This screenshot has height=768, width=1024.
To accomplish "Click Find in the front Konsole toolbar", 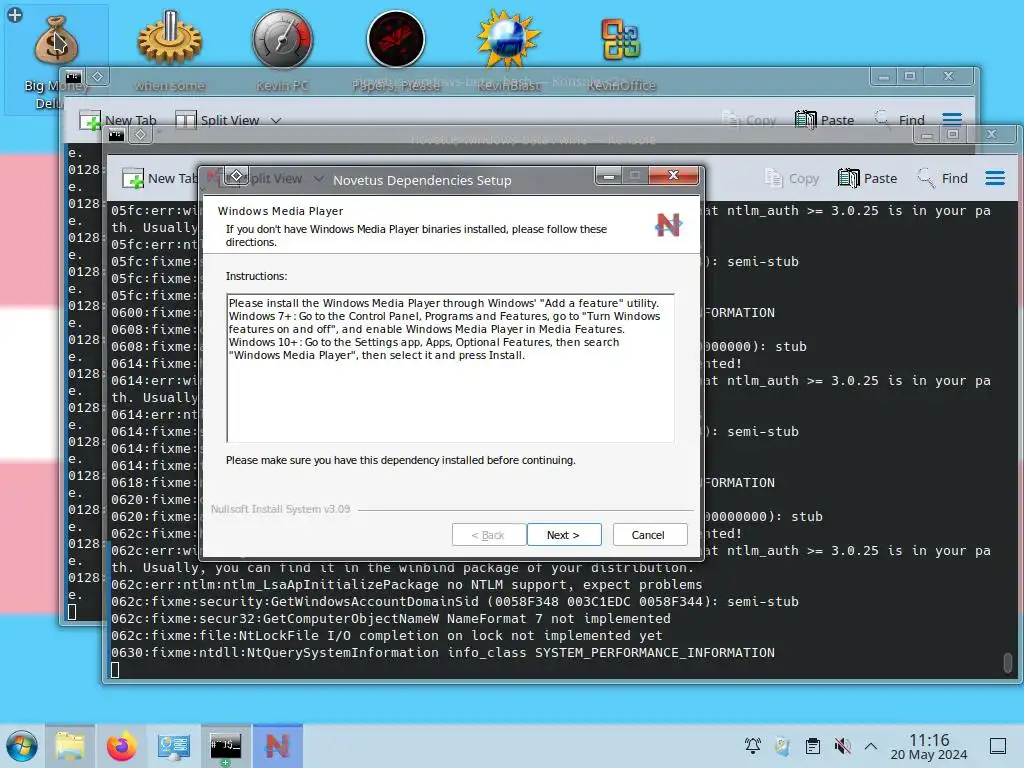I will [942, 178].
